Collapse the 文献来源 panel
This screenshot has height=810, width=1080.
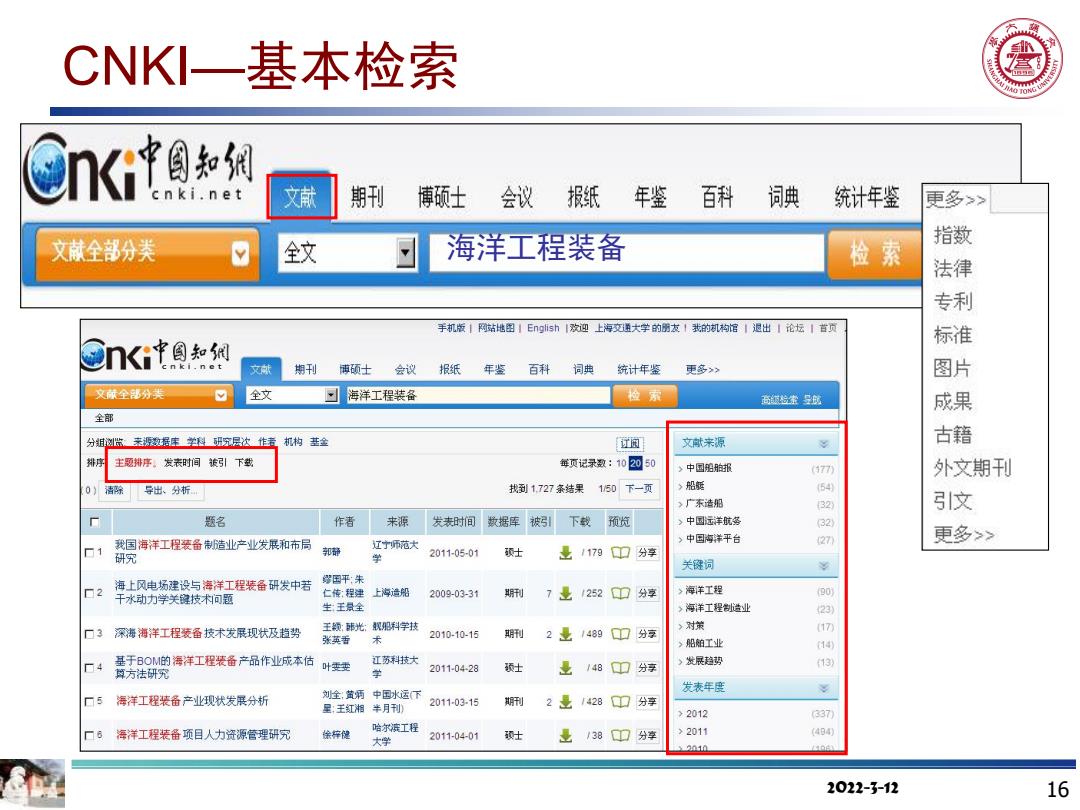click(823, 444)
